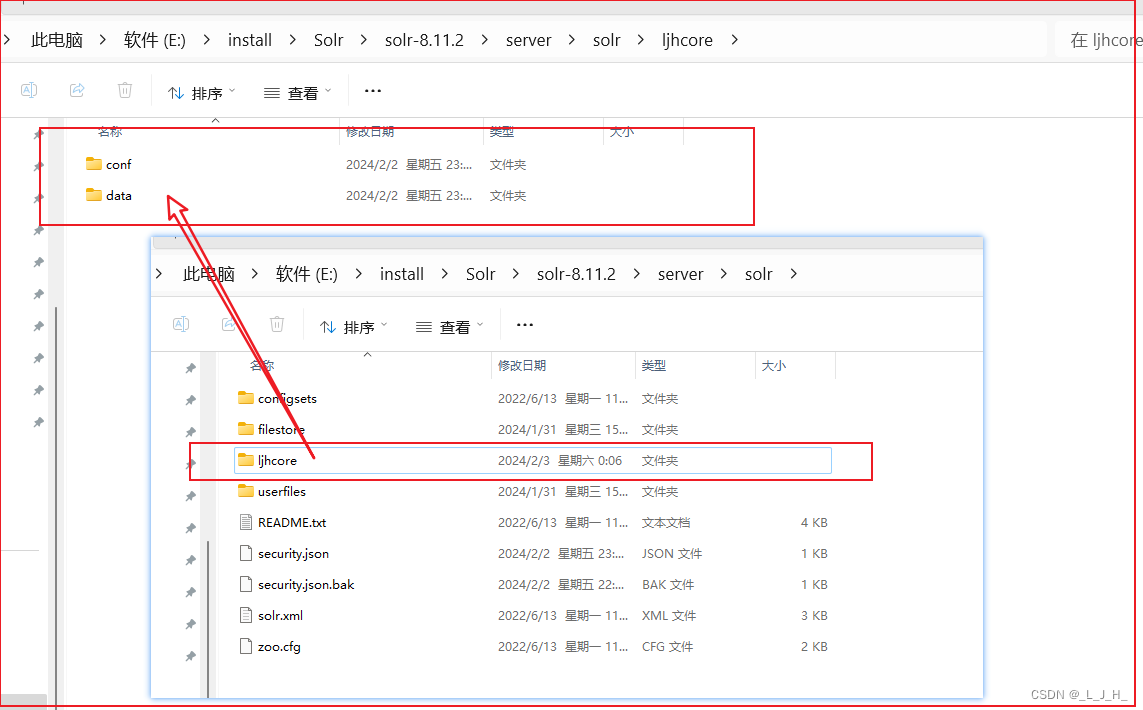Image resolution: width=1143 pixels, height=710 pixels.
Task: Open 排序 sort dropdown in front solr window
Action: [354, 327]
